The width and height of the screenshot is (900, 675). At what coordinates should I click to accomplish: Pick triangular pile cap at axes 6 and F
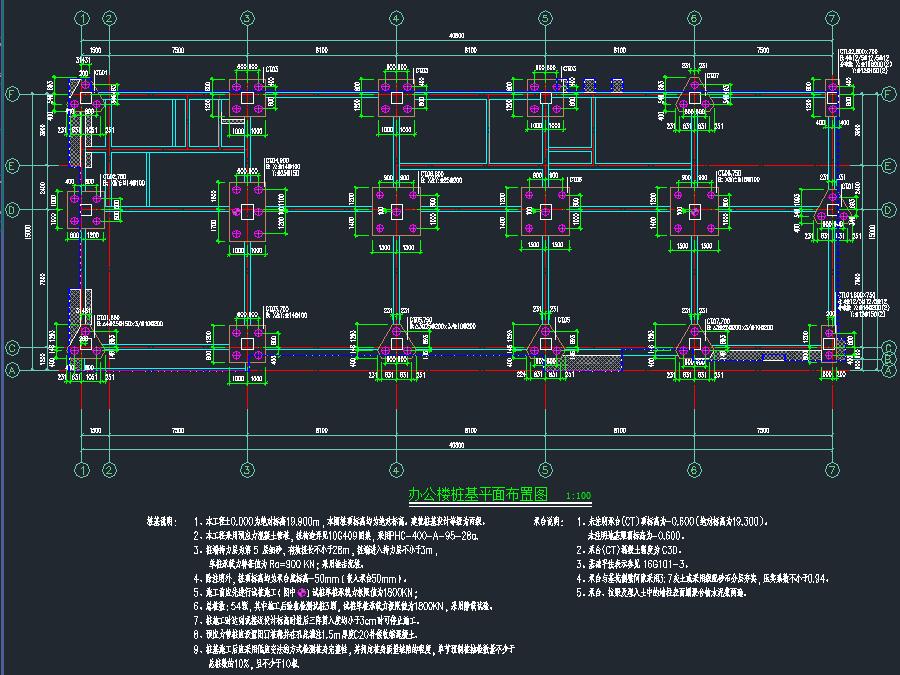(695, 94)
